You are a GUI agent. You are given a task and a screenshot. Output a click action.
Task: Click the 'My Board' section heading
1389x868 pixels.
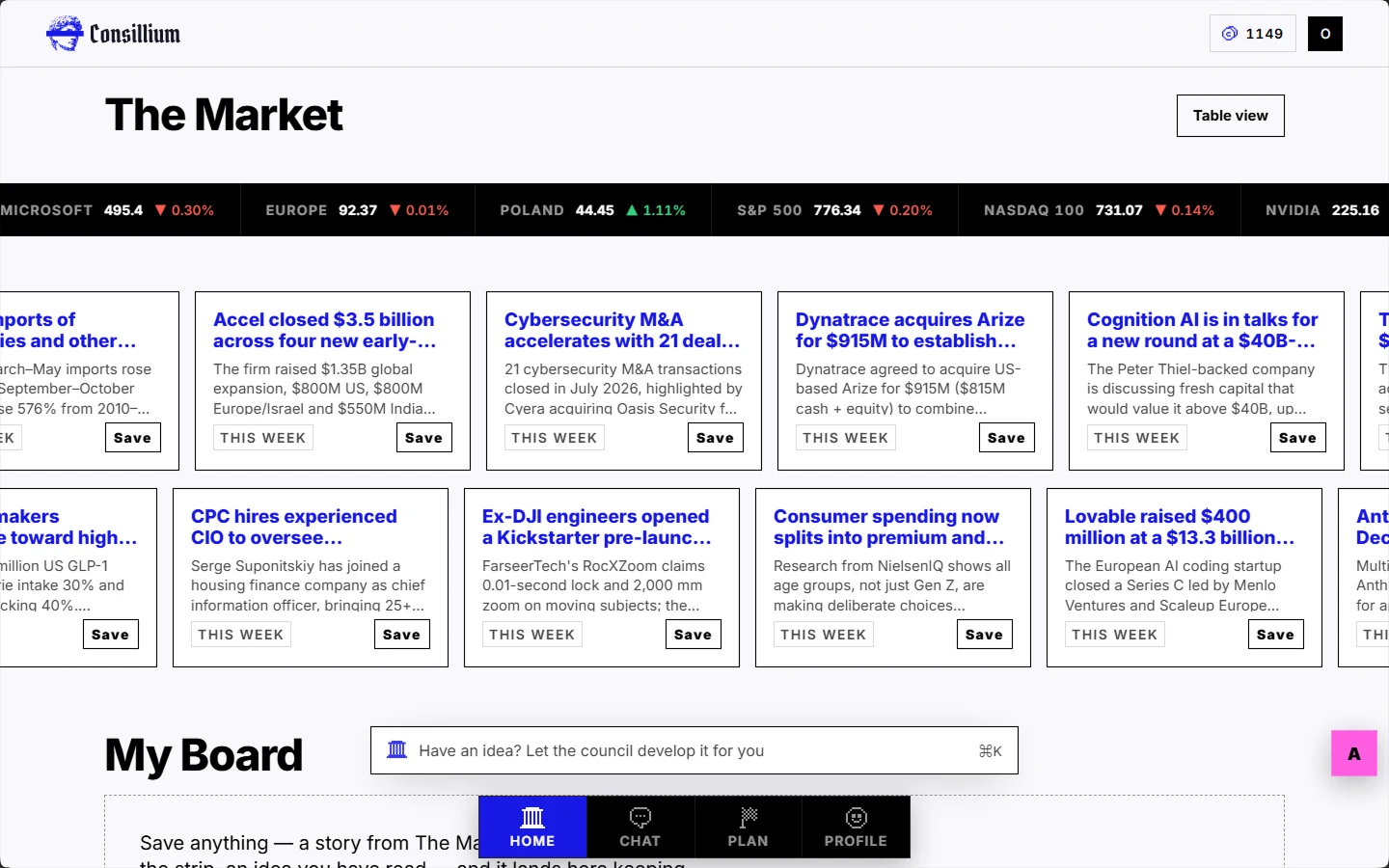204,754
